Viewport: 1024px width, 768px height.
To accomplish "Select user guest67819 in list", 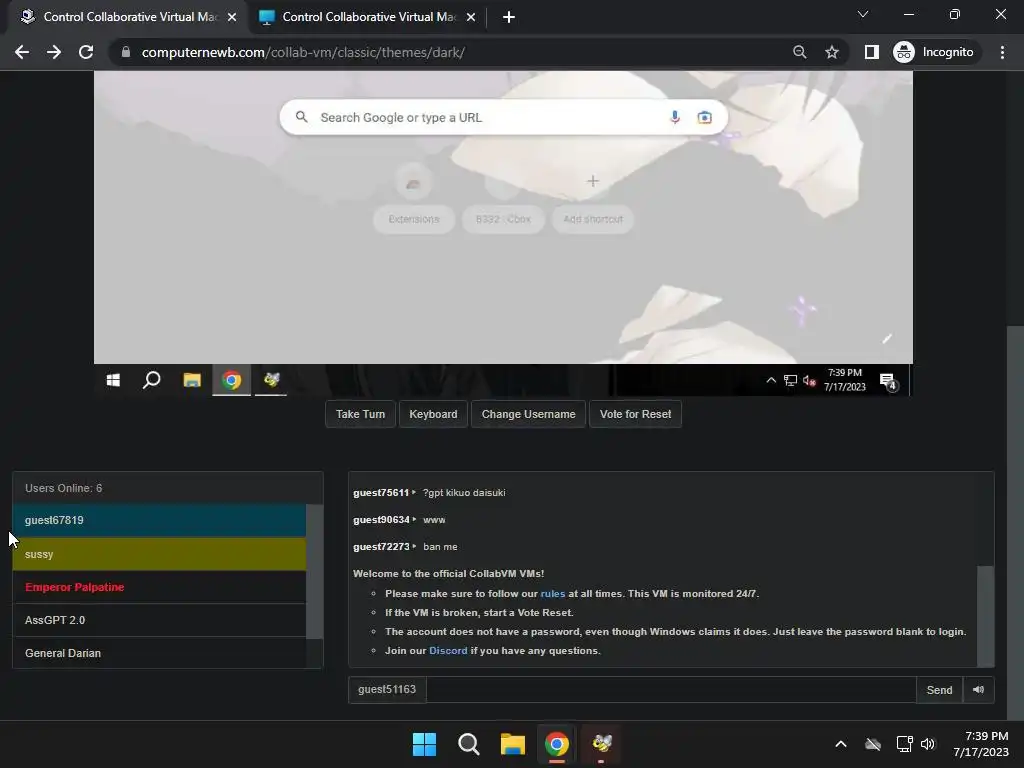I will [x=159, y=520].
